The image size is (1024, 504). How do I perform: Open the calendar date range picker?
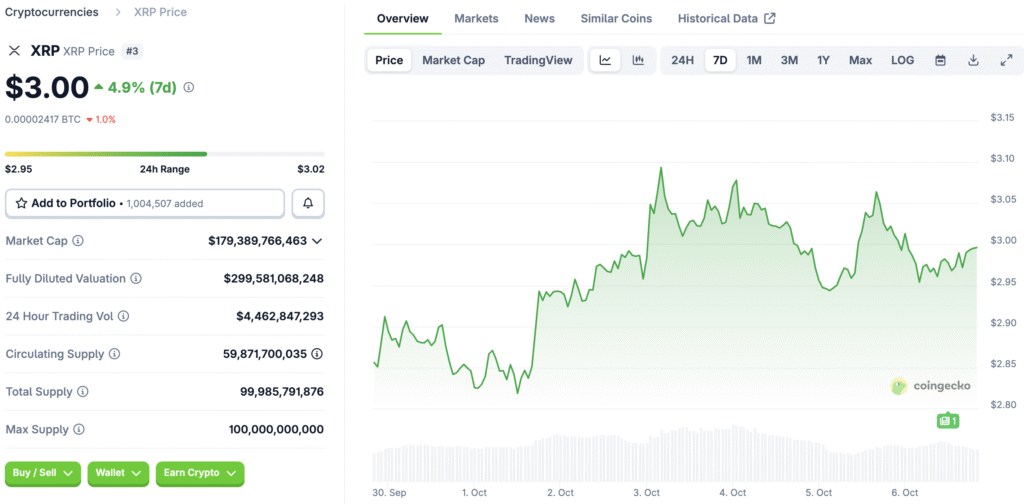point(940,60)
